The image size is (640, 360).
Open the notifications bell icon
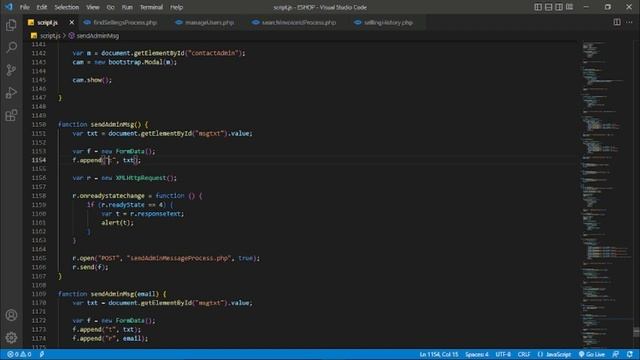tap(630, 354)
